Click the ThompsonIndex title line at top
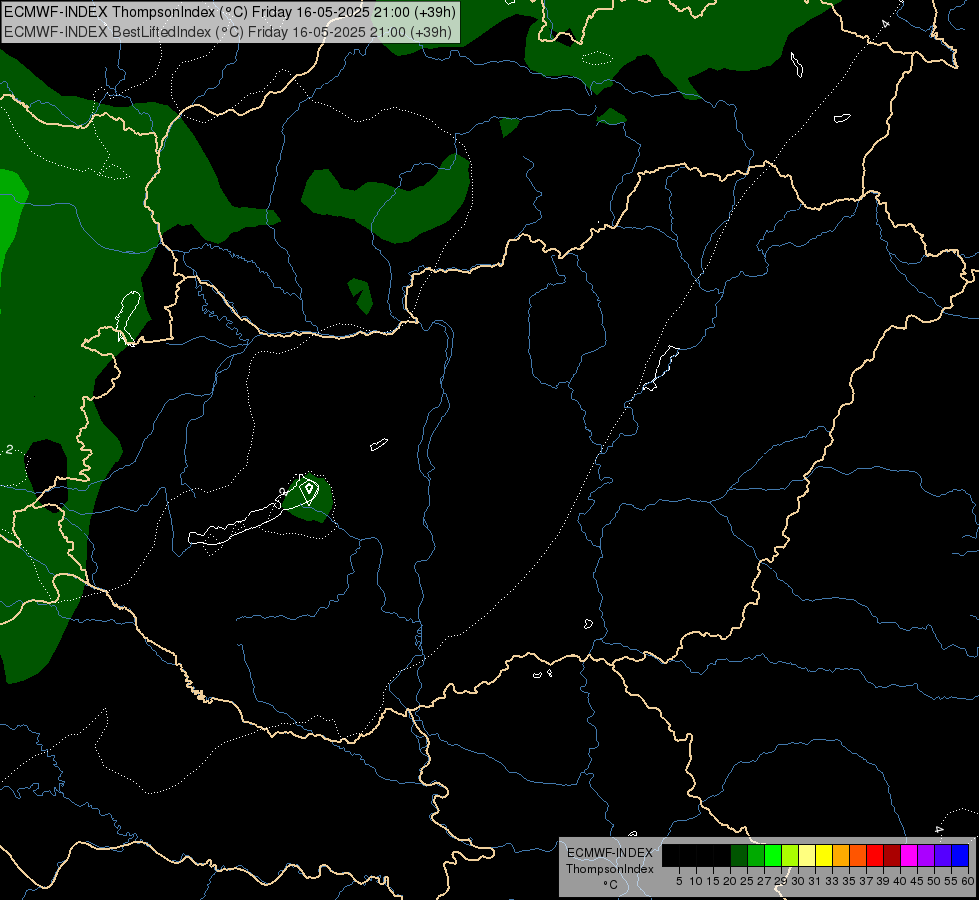The width and height of the screenshot is (979, 900). tap(230, 12)
